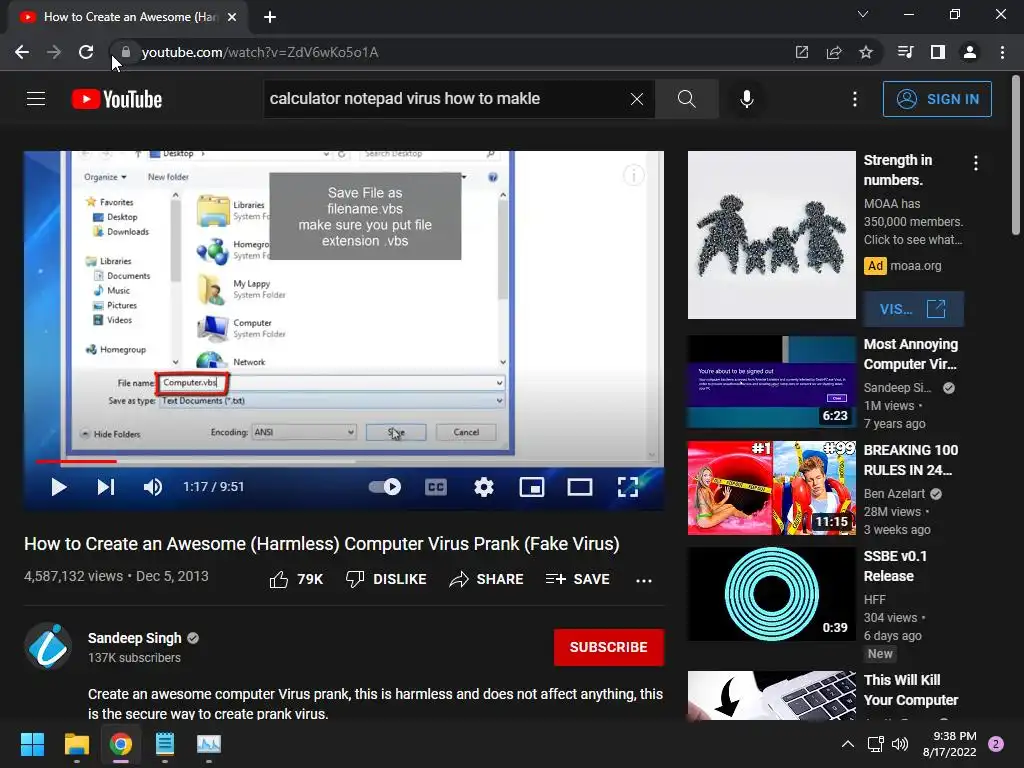Go forward in browser
This screenshot has height=768, width=1024.
point(54,52)
